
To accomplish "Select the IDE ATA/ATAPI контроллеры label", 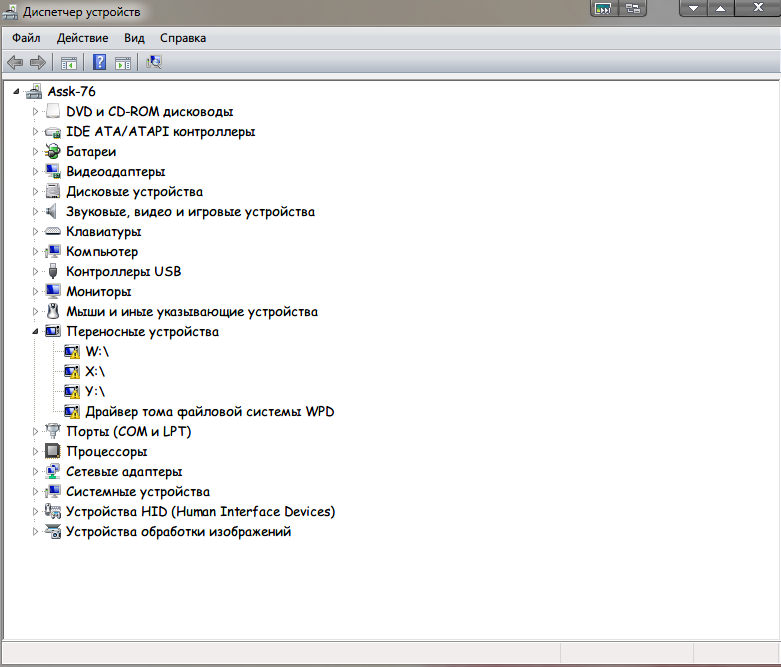I will click(160, 132).
